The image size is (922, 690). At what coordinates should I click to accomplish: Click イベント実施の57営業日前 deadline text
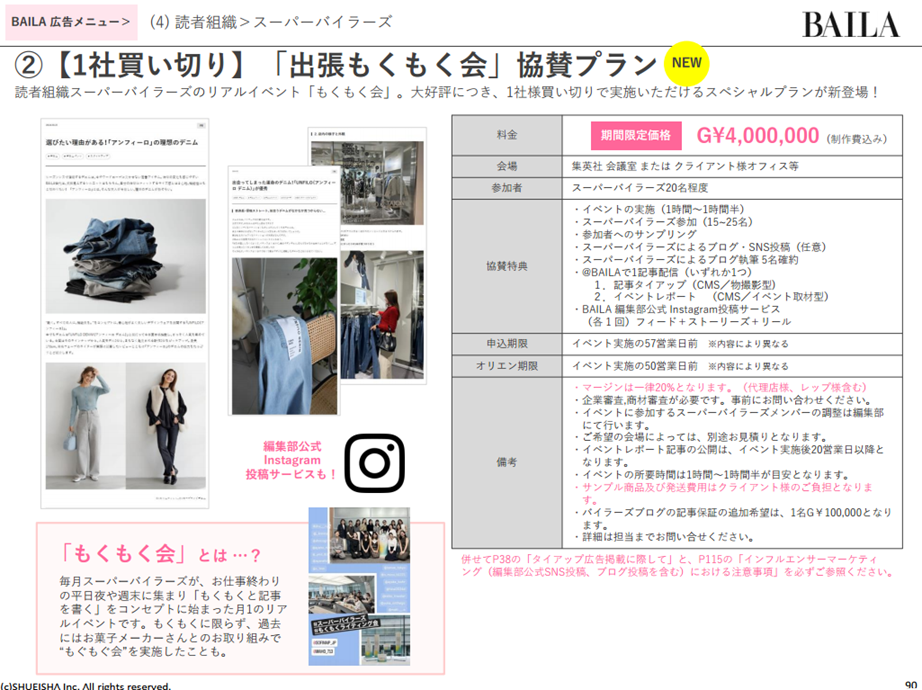pyautogui.click(x=634, y=344)
